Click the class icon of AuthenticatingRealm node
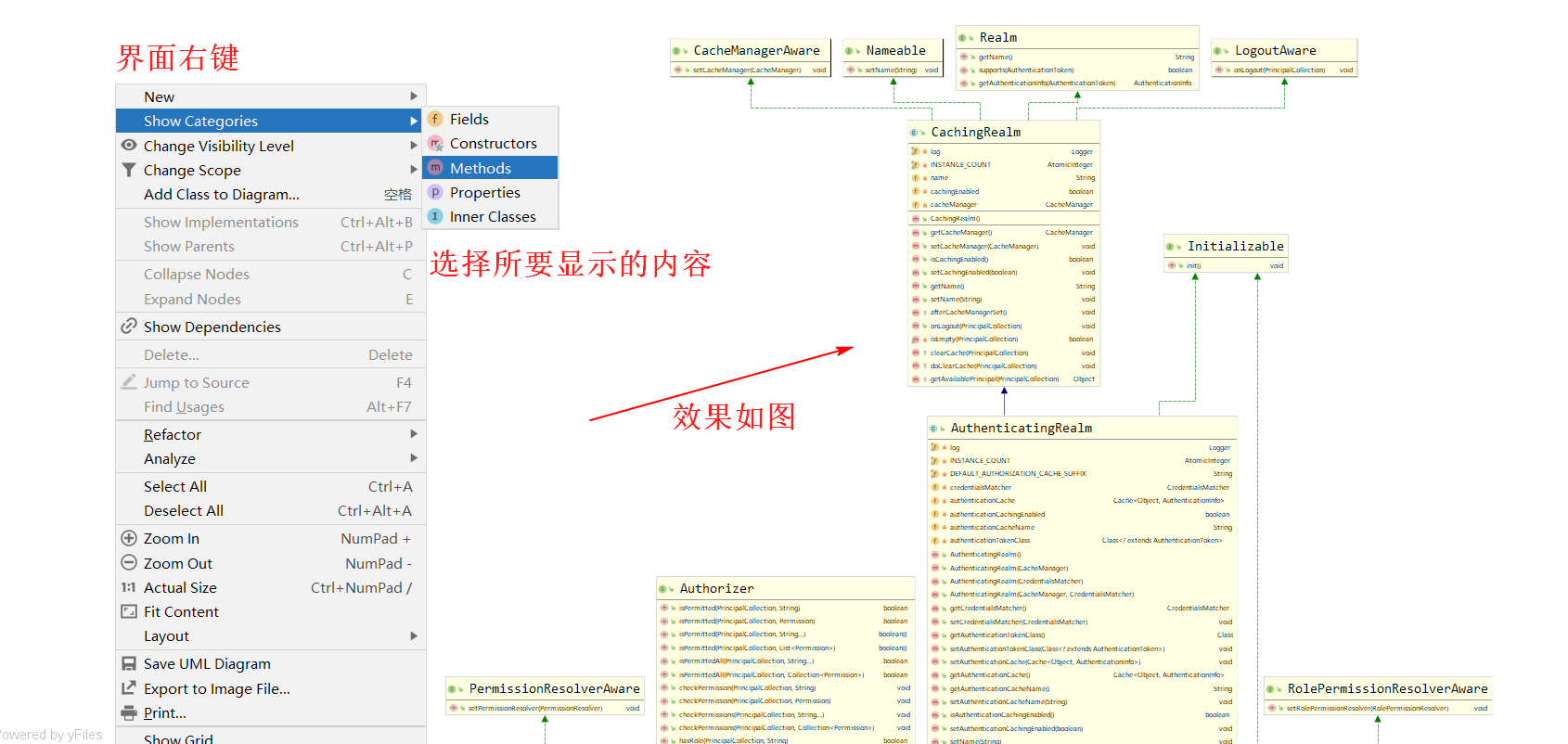This screenshot has width=1568, height=744. point(935,429)
